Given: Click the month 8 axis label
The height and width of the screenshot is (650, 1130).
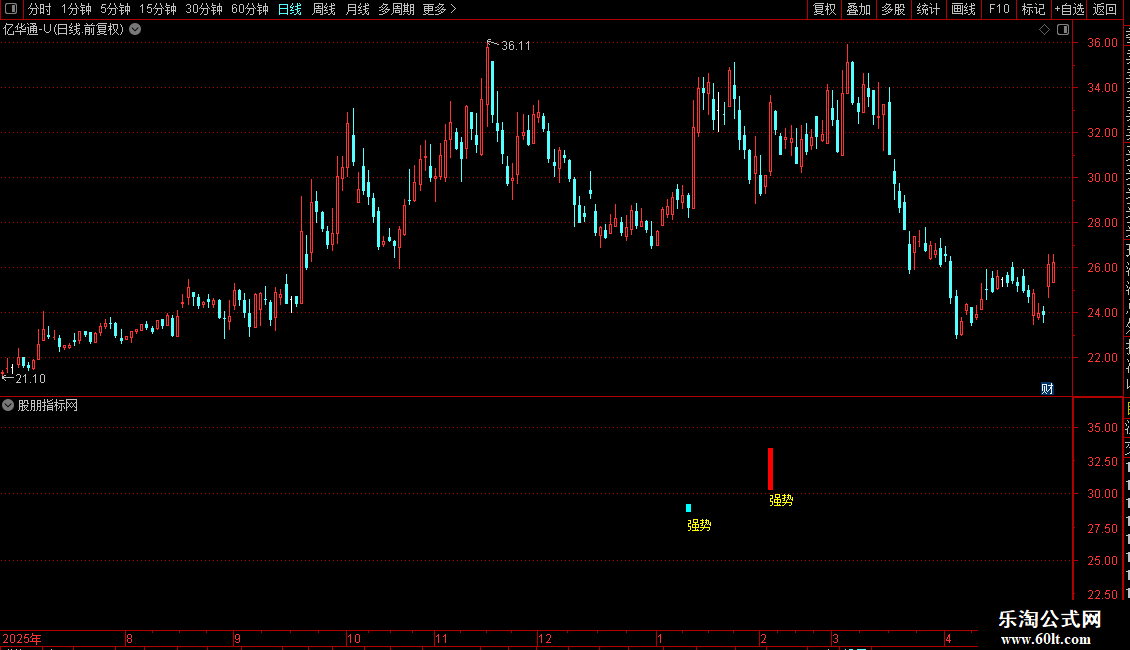Looking at the screenshot, I should [x=130, y=638].
